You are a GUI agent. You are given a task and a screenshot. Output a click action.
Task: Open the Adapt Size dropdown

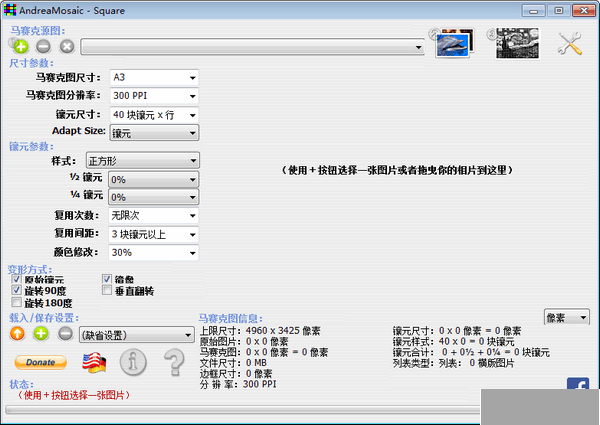154,133
